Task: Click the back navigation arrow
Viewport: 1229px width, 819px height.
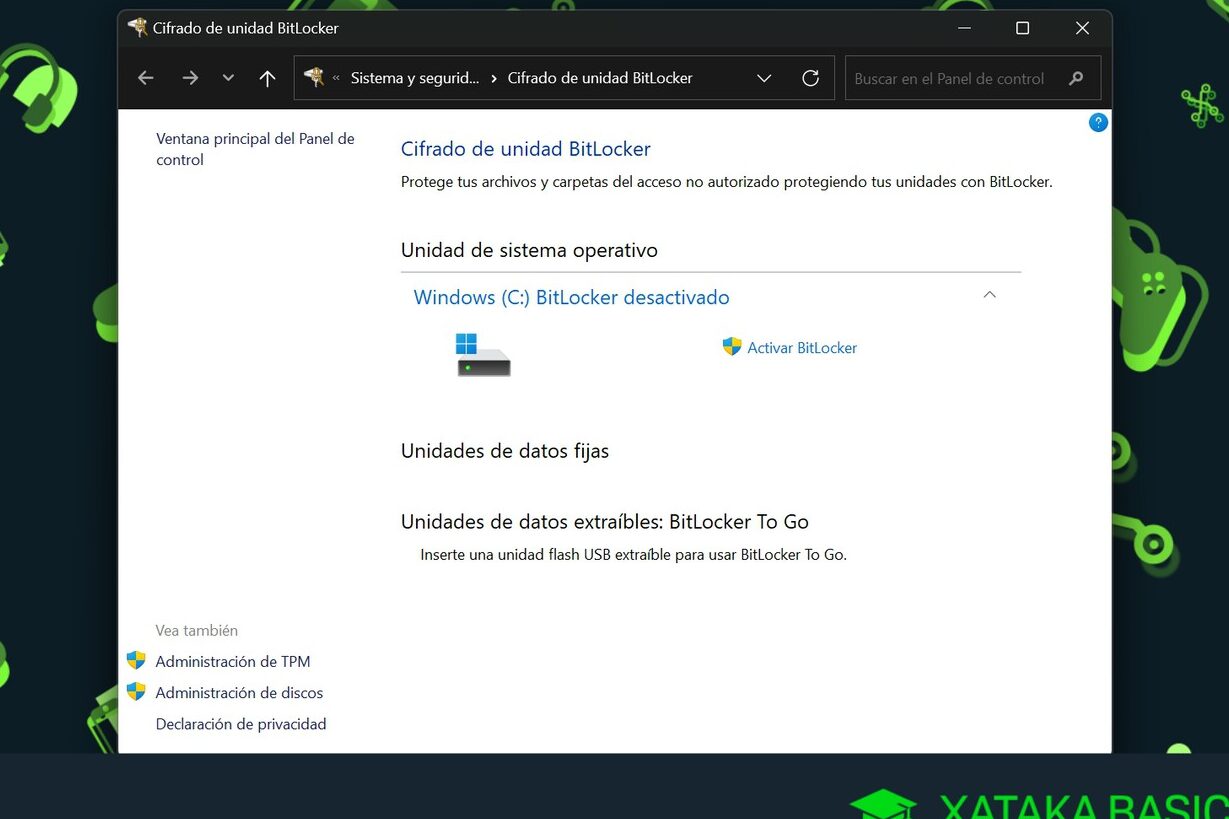Action: [145, 77]
